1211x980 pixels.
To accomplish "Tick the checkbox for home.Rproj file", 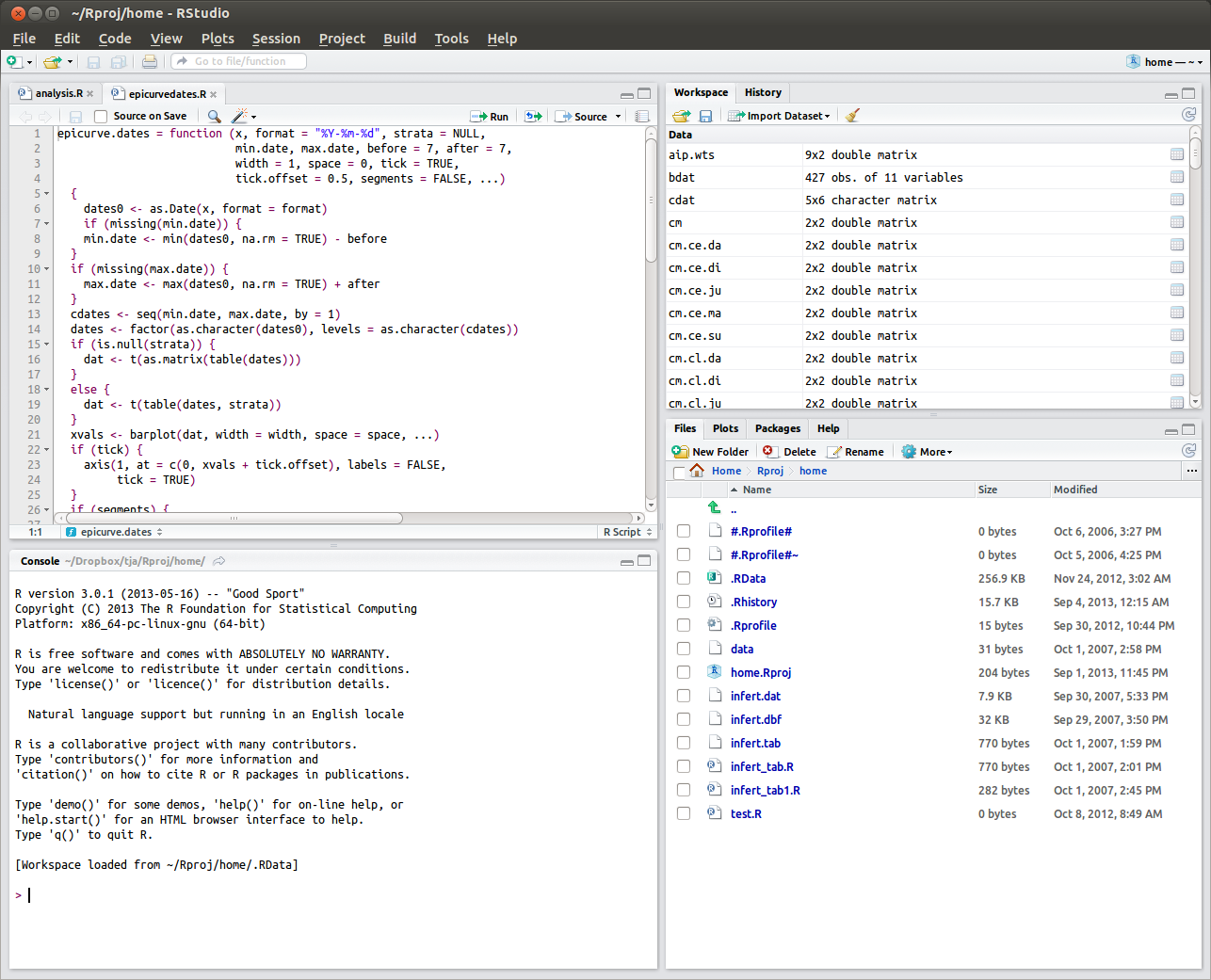I will point(684,672).
